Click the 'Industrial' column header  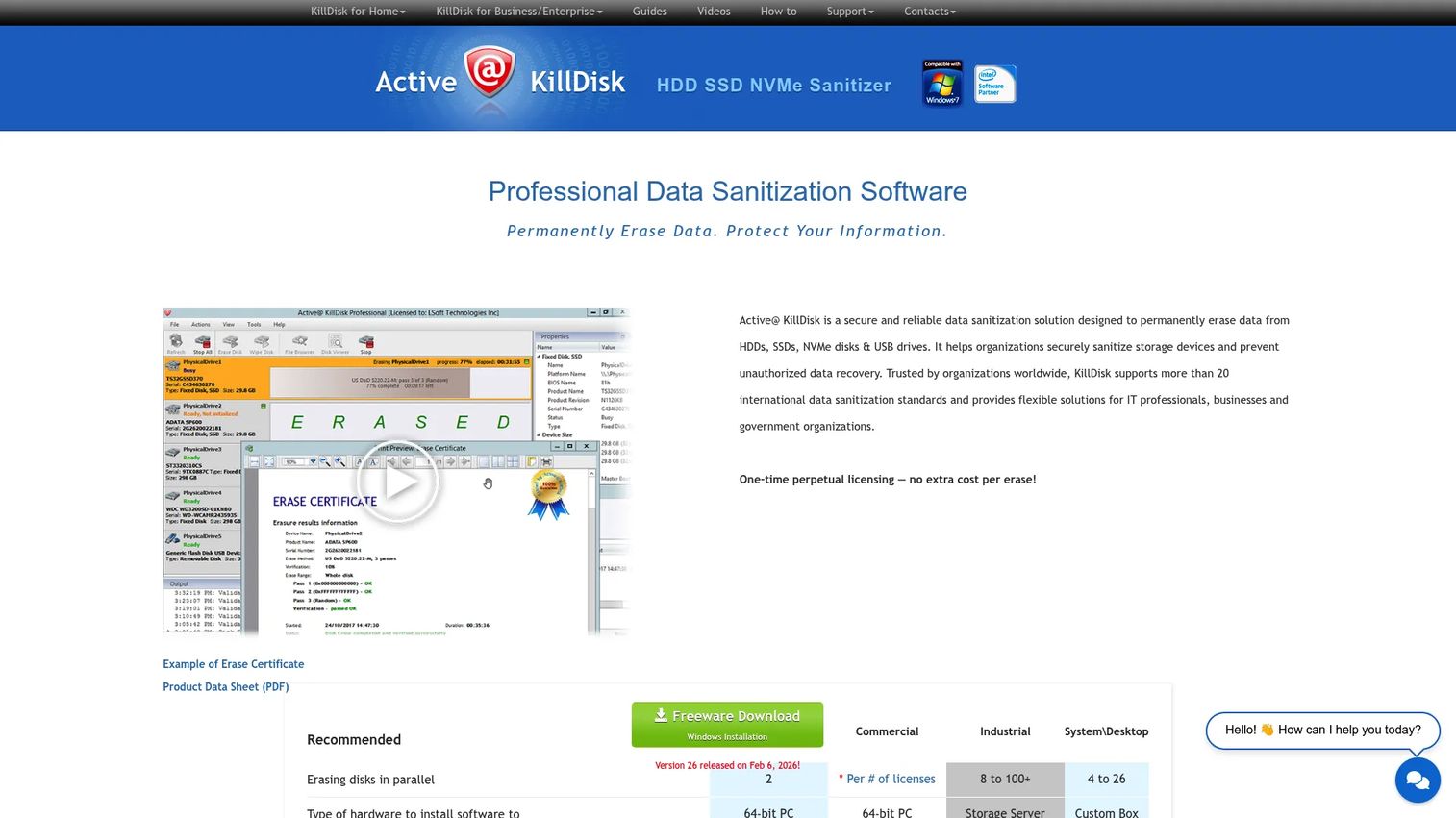click(1005, 731)
